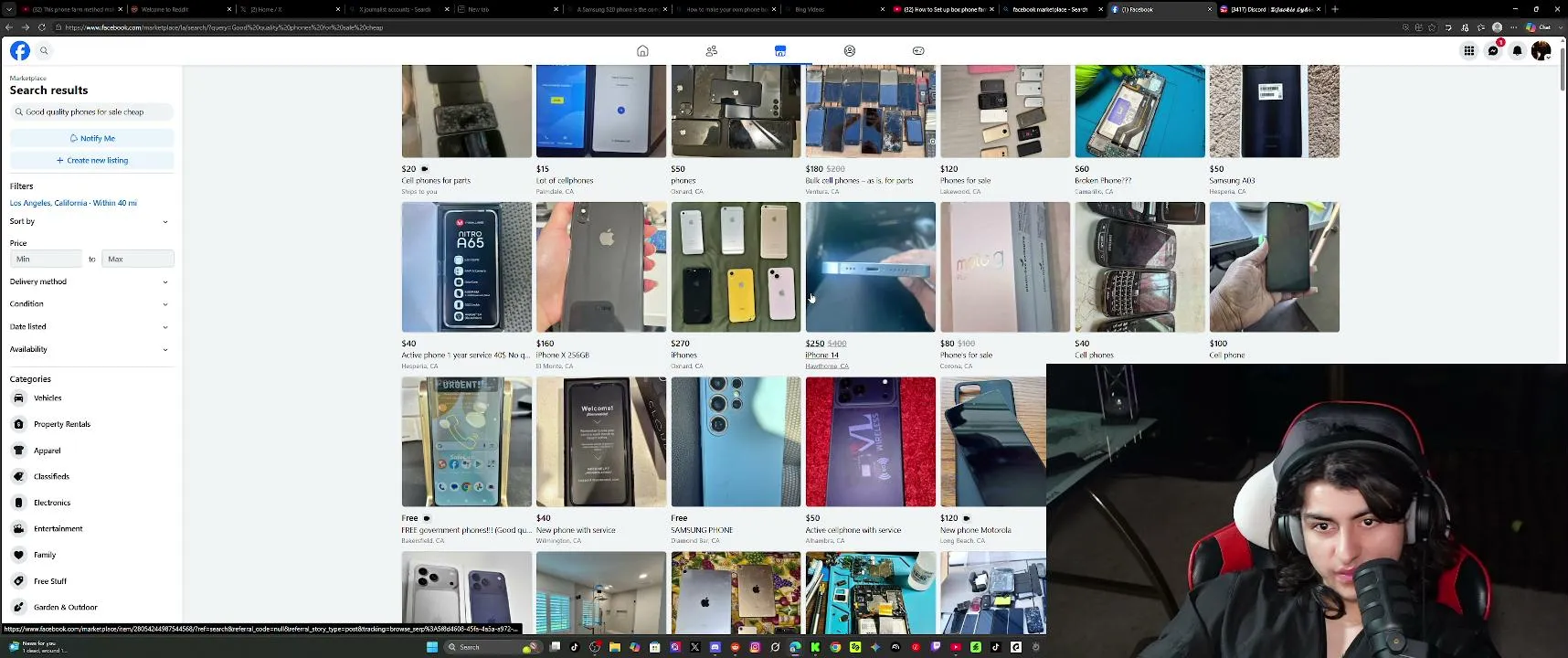Show Facebook notifications bell
The height and width of the screenshot is (658, 1568).
point(1517,51)
